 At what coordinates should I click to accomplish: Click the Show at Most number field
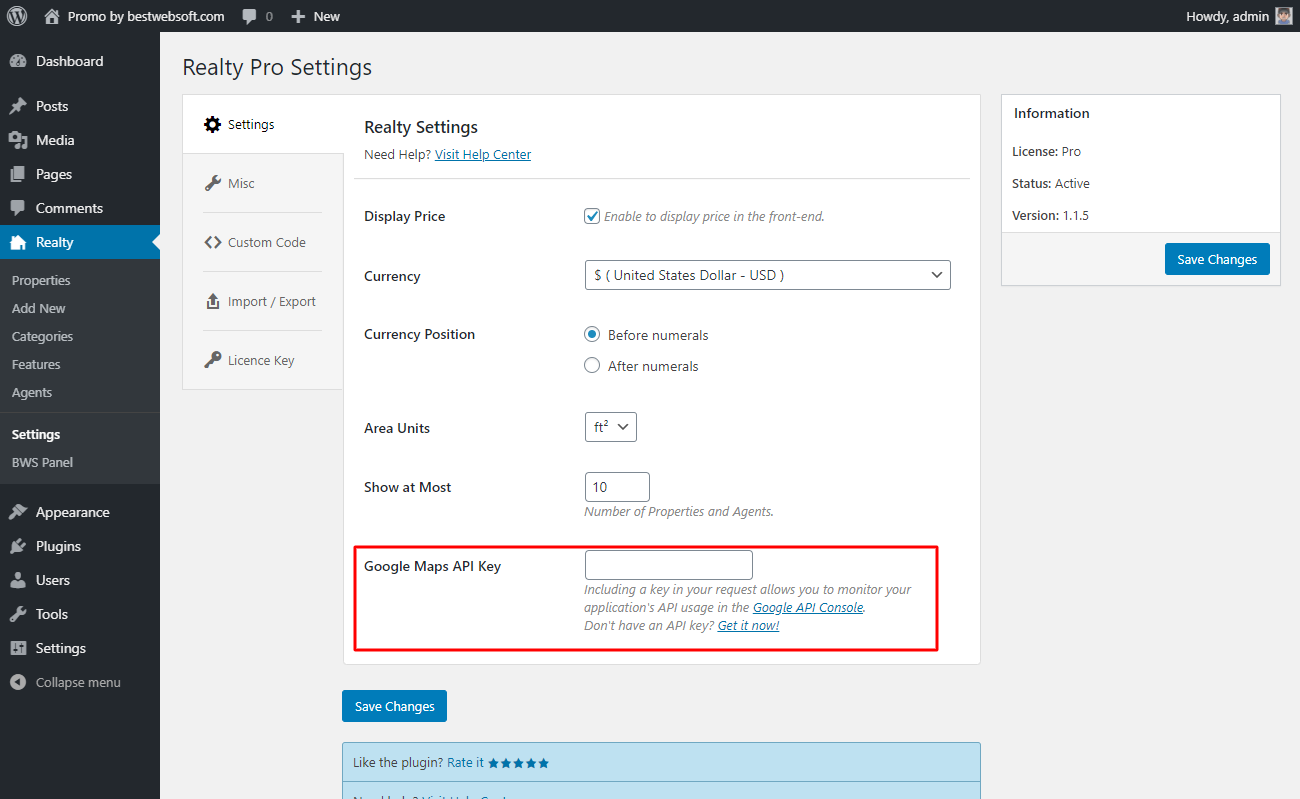617,487
